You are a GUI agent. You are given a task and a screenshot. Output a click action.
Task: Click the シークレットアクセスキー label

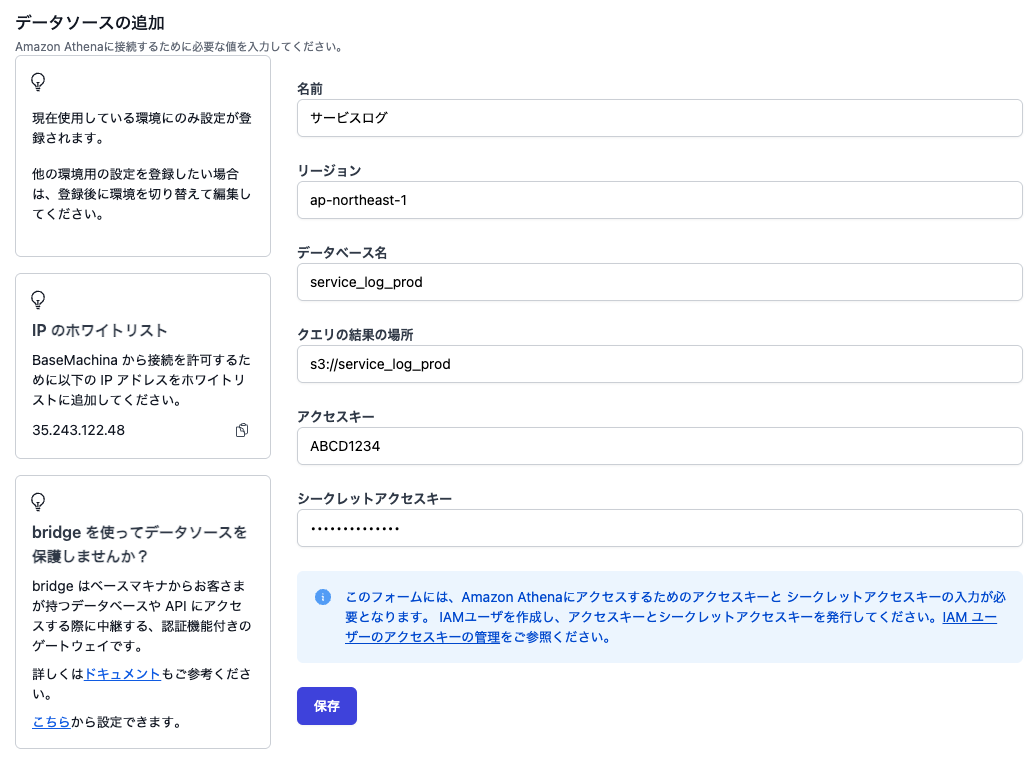[374, 498]
